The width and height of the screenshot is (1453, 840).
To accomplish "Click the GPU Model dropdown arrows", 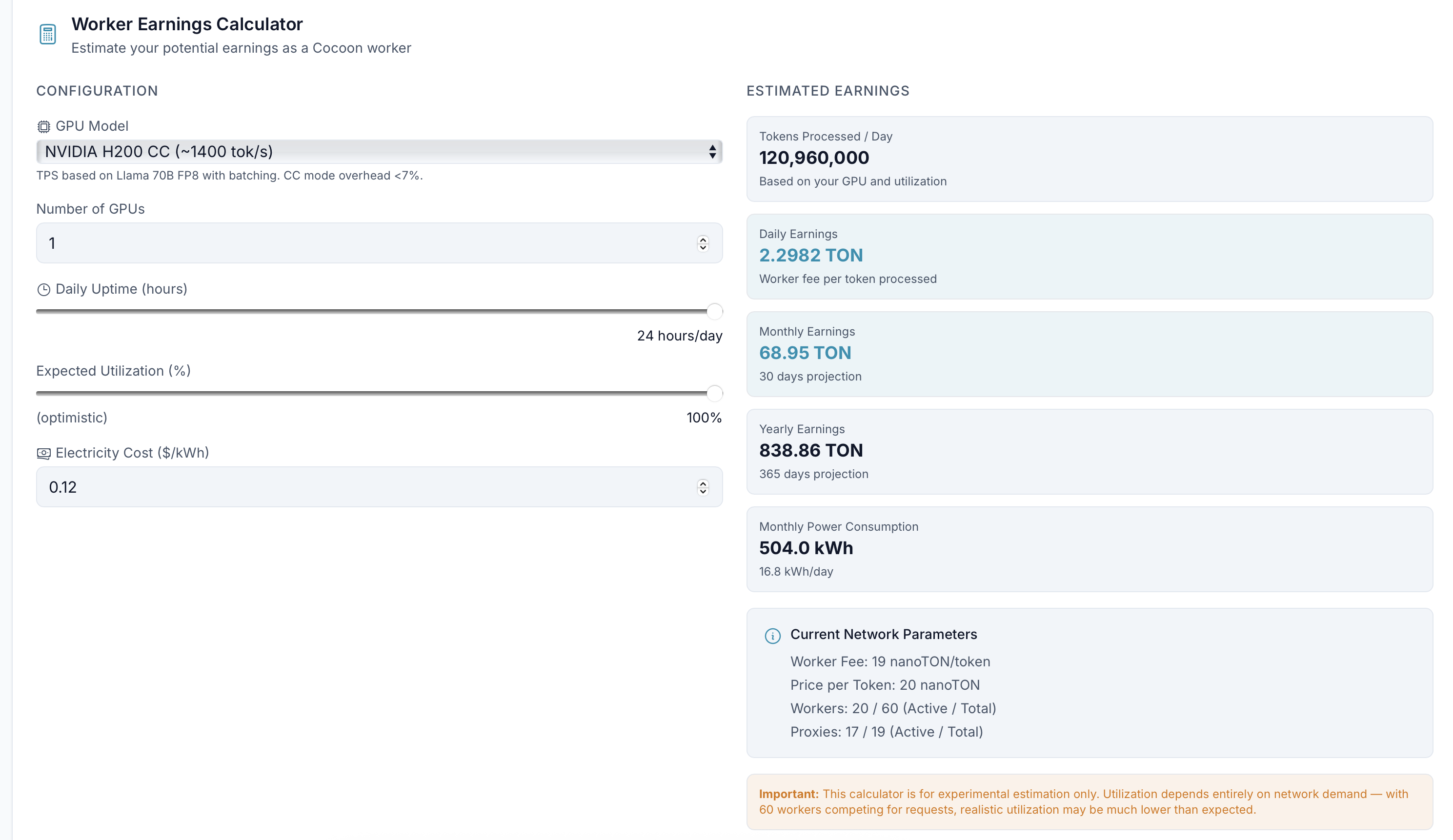I will tap(712, 152).
